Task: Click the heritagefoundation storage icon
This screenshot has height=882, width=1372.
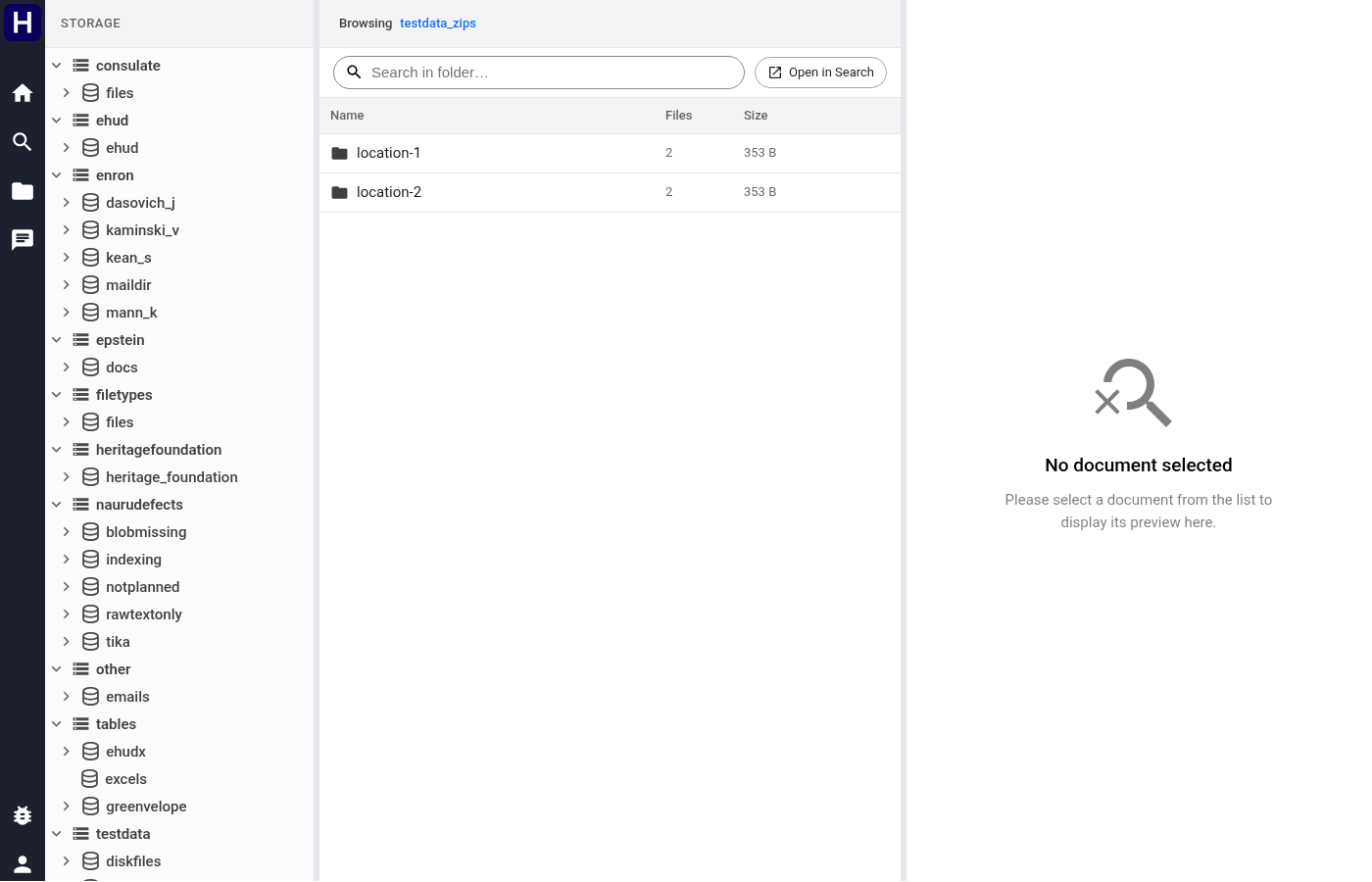Action: click(80, 450)
